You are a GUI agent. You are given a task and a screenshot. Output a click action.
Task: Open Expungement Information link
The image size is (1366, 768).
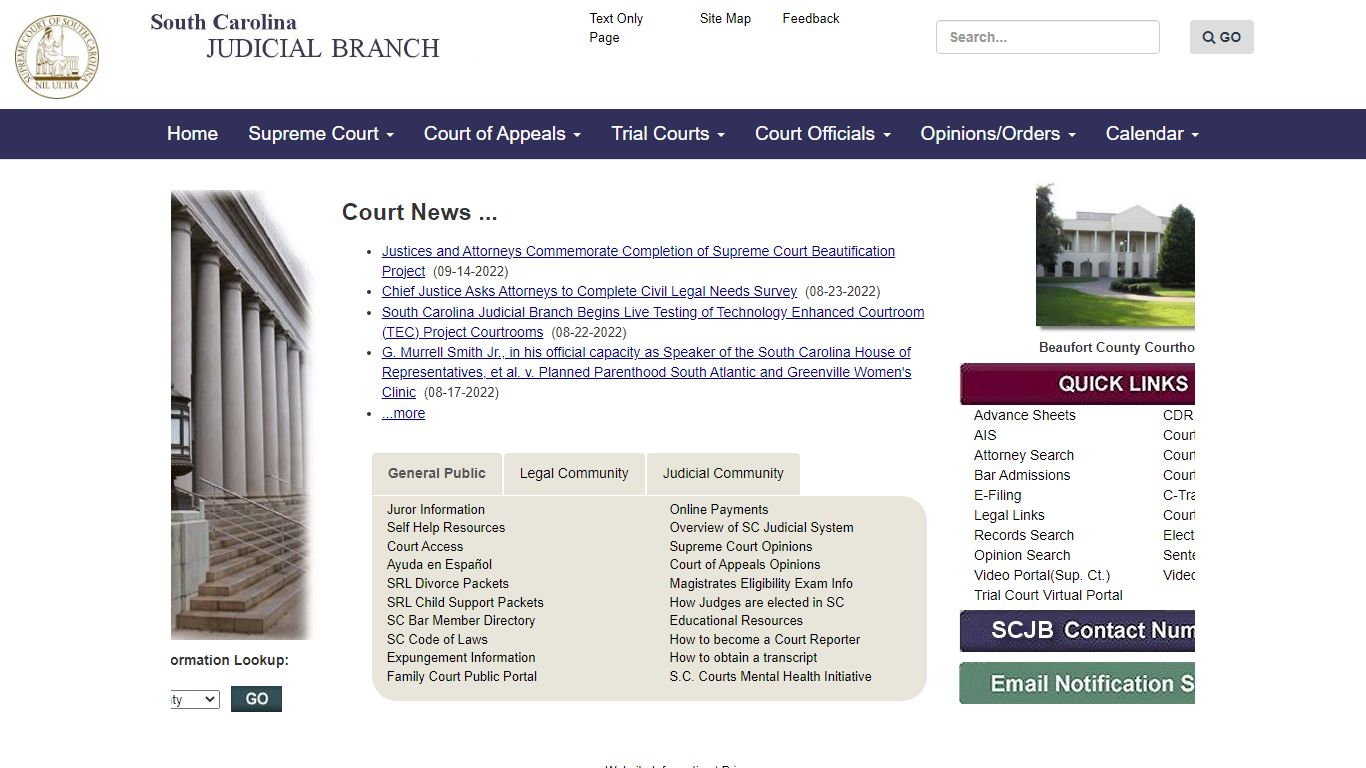pyautogui.click(x=461, y=658)
